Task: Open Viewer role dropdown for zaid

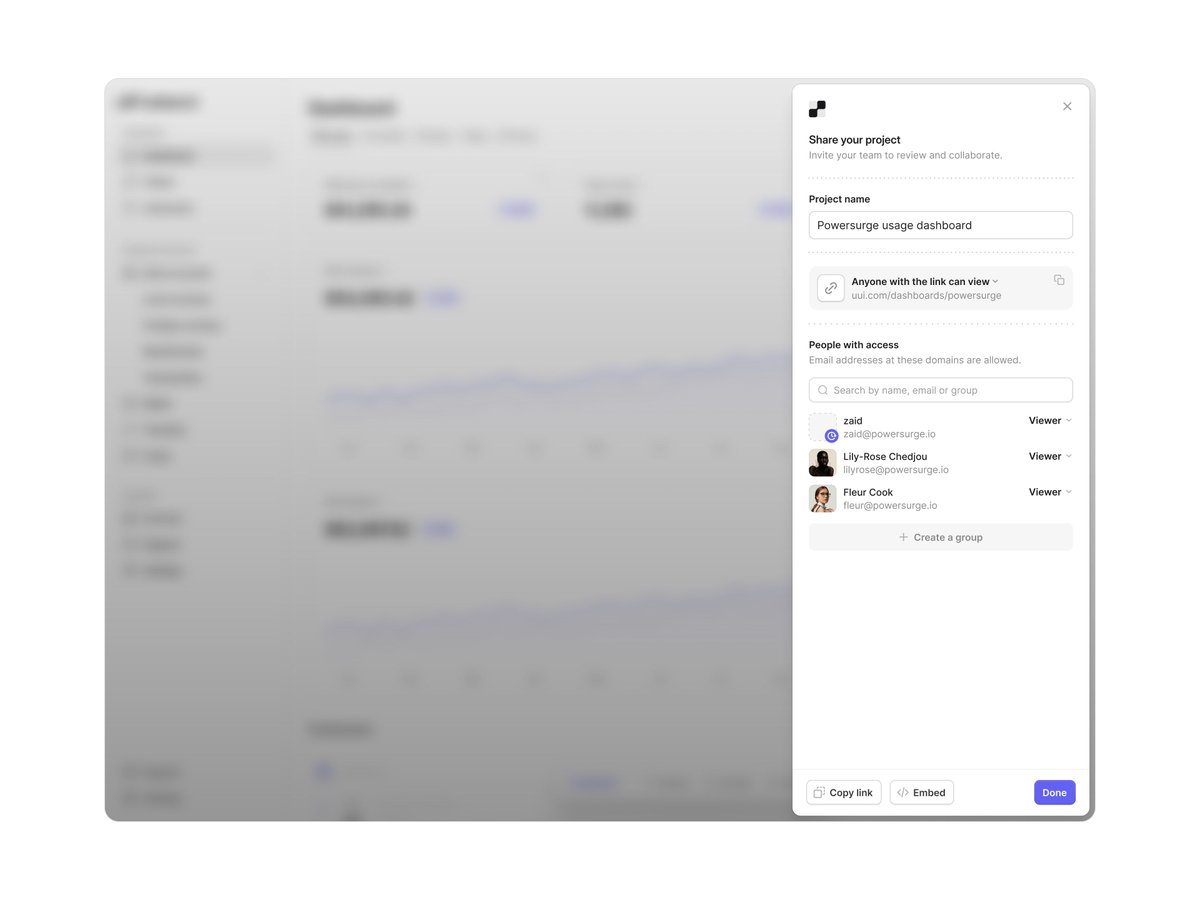Action: [x=1050, y=421]
